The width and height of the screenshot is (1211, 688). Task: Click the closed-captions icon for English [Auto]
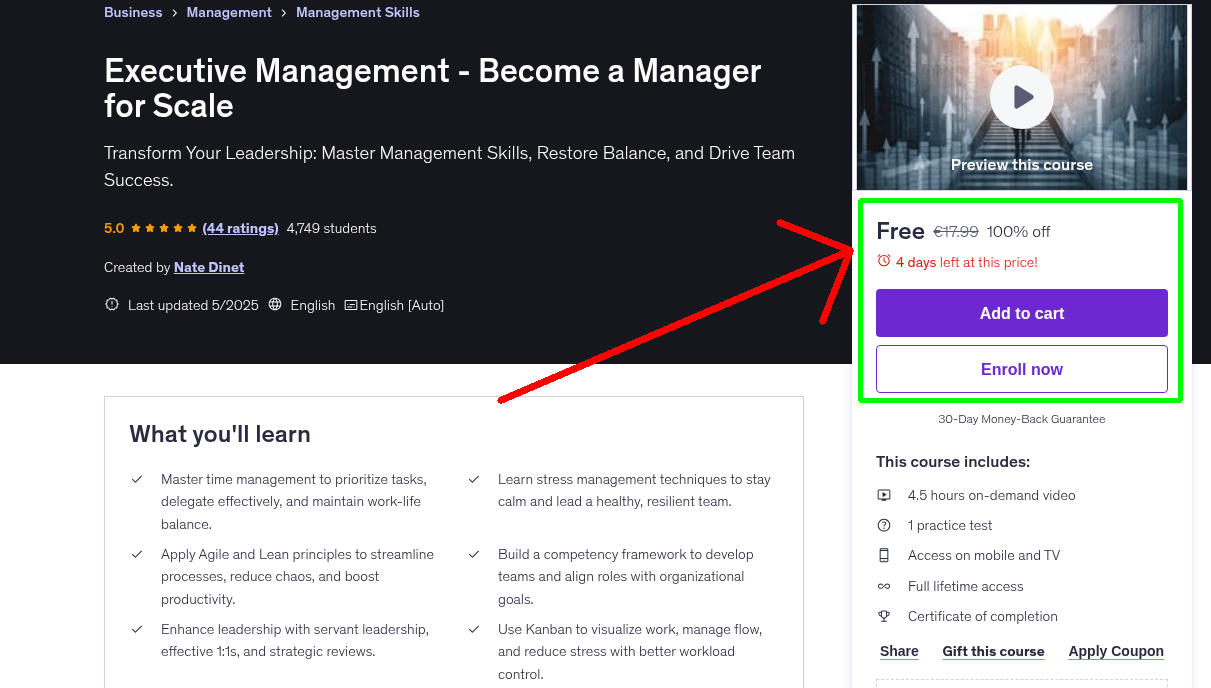point(351,305)
